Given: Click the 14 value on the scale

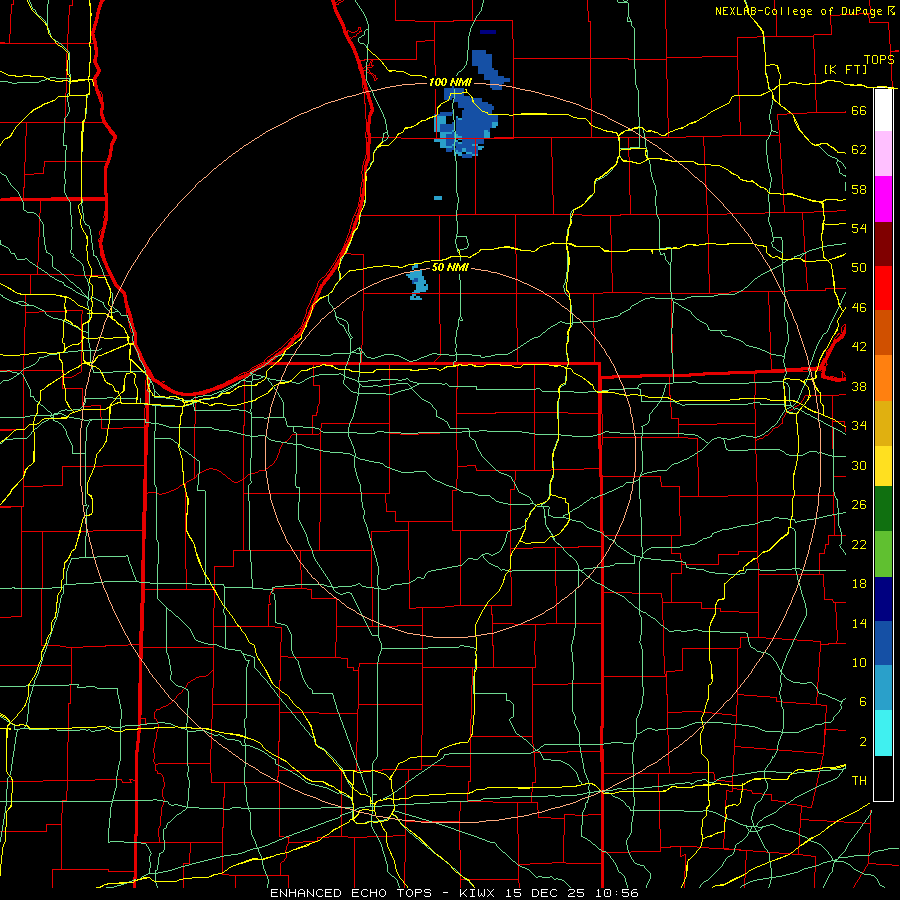Looking at the screenshot, I should (x=859, y=623).
